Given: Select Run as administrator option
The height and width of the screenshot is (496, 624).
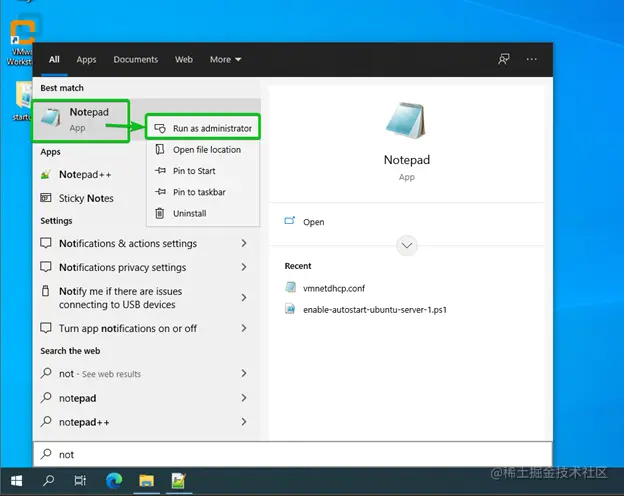Looking at the screenshot, I should coord(203,128).
